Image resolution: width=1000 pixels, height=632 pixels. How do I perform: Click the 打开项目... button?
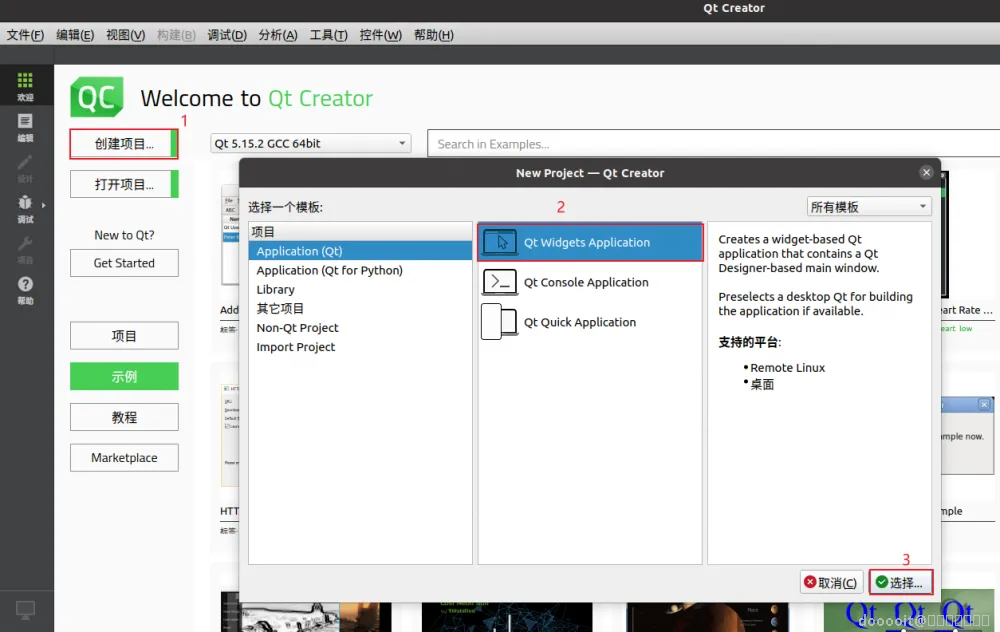point(124,184)
